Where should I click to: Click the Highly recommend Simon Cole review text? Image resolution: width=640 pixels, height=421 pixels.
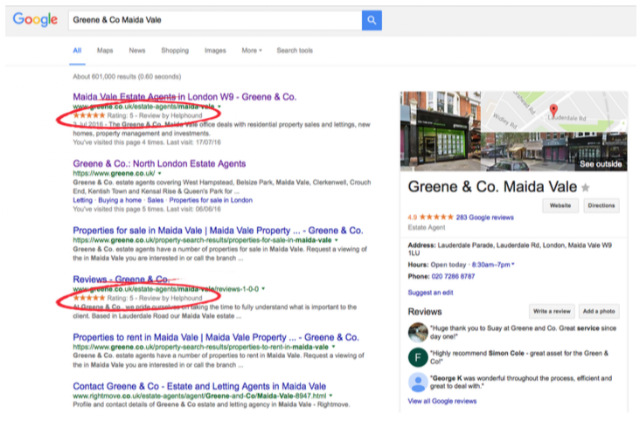pyautogui.click(x=519, y=357)
